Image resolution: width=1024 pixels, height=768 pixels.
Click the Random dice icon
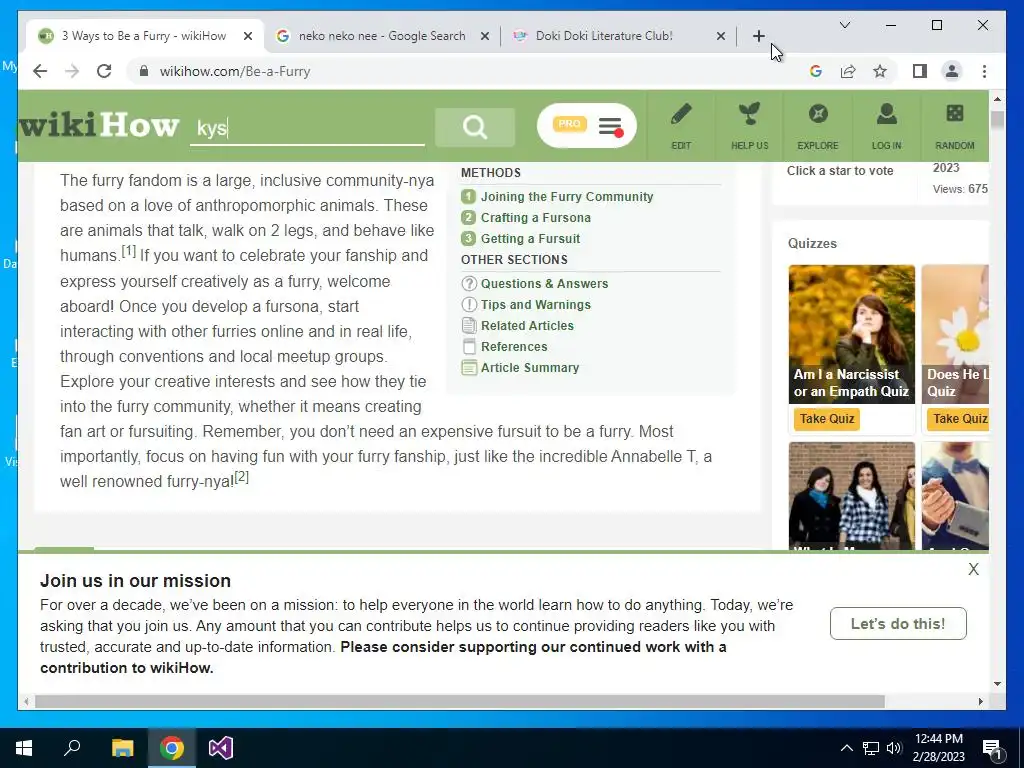tap(955, 114)
